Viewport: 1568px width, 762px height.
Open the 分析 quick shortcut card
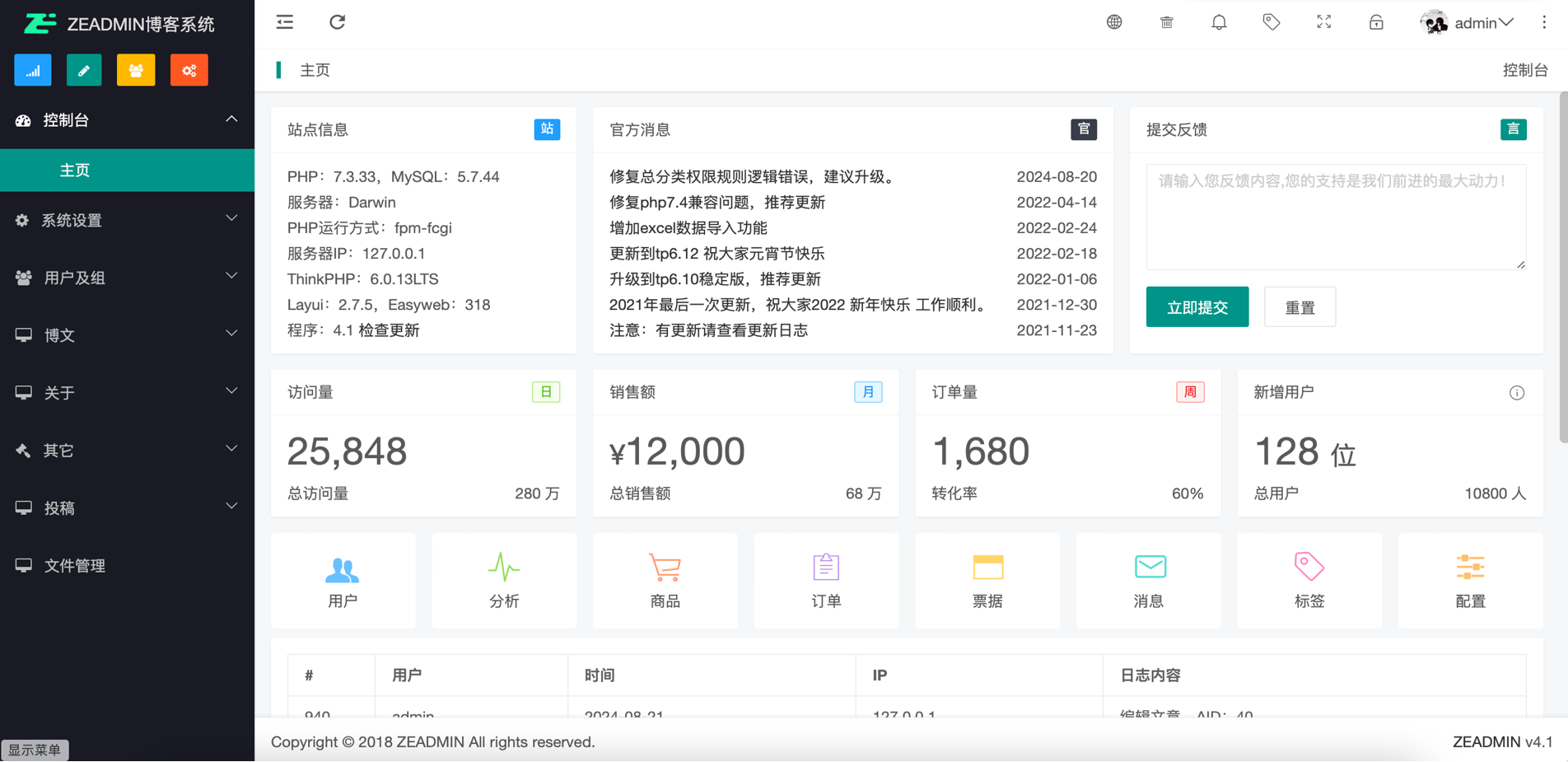point(504,581)
